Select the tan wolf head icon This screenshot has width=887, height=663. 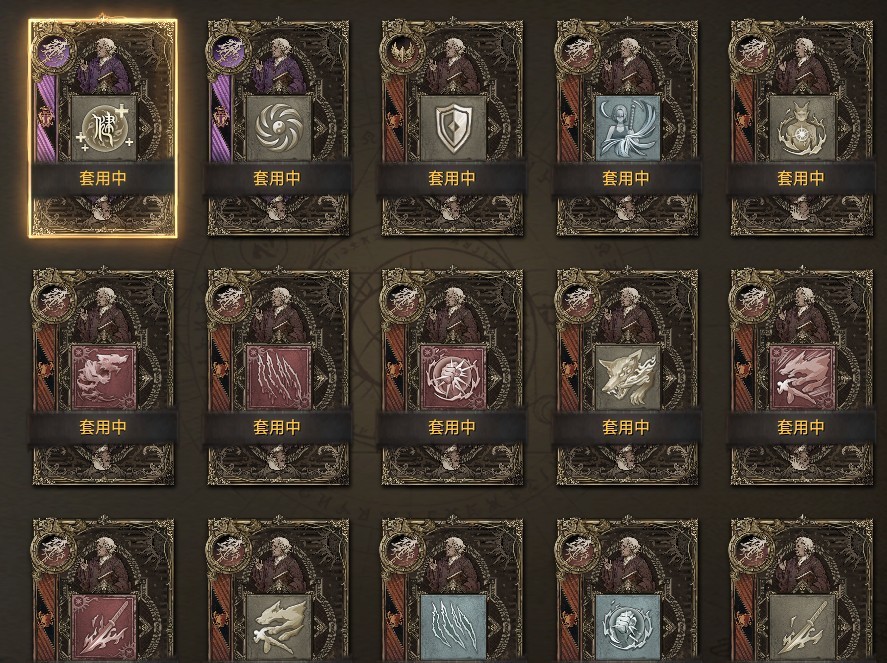[x=628, y=377]
